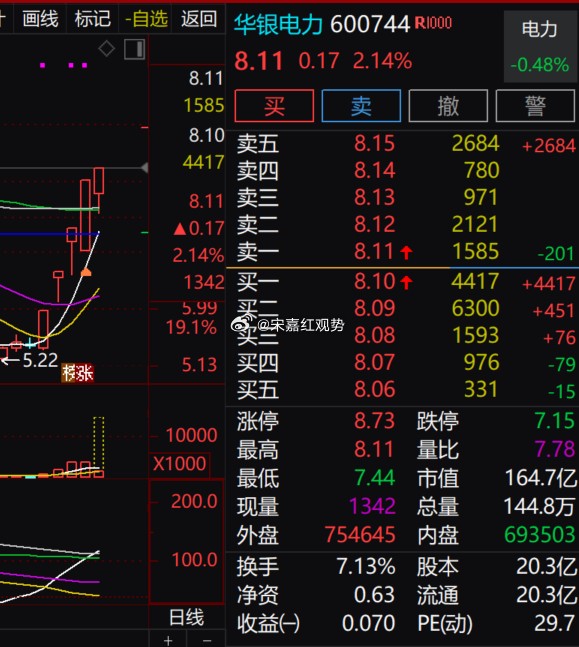Click the blue 卖 sell button

coord(361,106)
